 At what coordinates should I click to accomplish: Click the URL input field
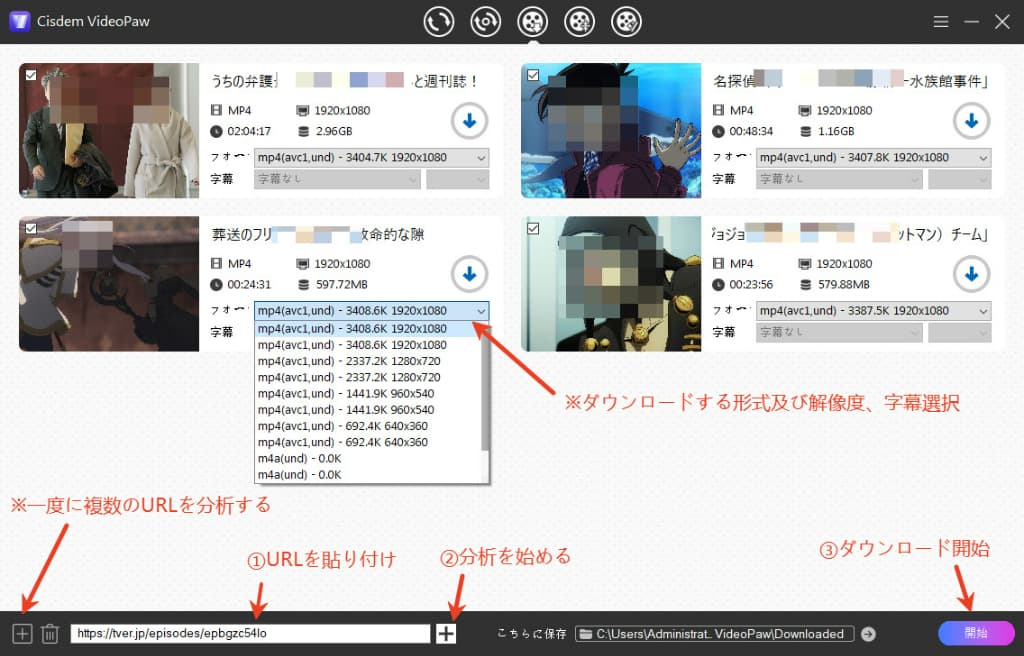click(249, 633)
